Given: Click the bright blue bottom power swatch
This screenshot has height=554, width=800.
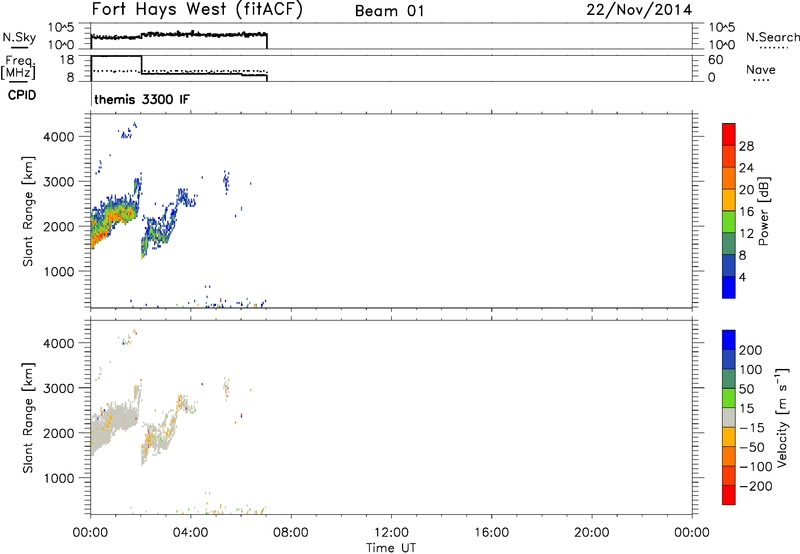Looking at the screenshot, I should 729,287.
